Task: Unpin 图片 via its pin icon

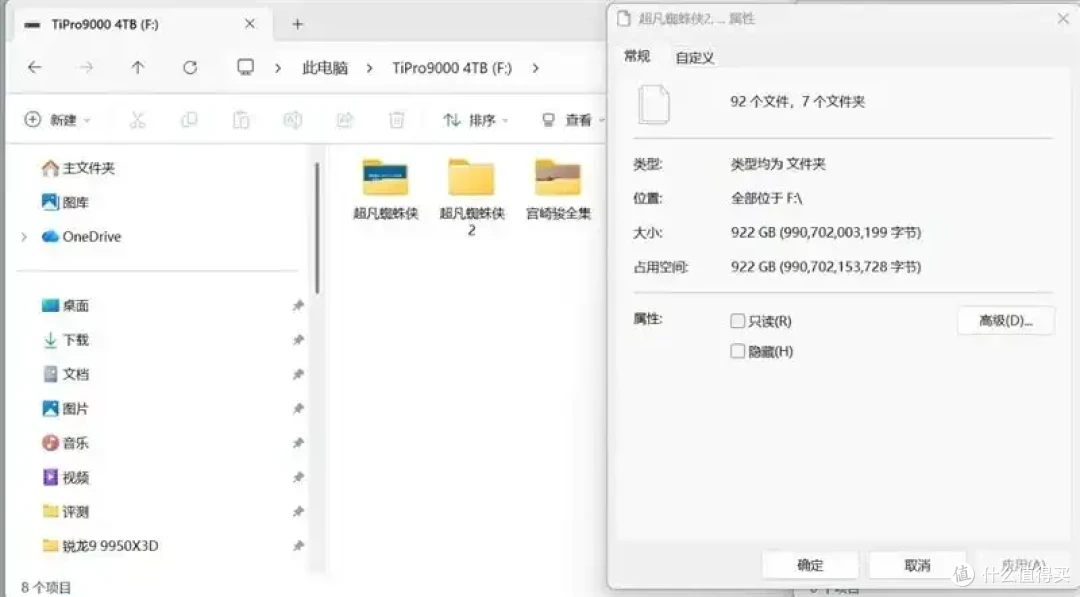Action: click(x=298, y=409)
